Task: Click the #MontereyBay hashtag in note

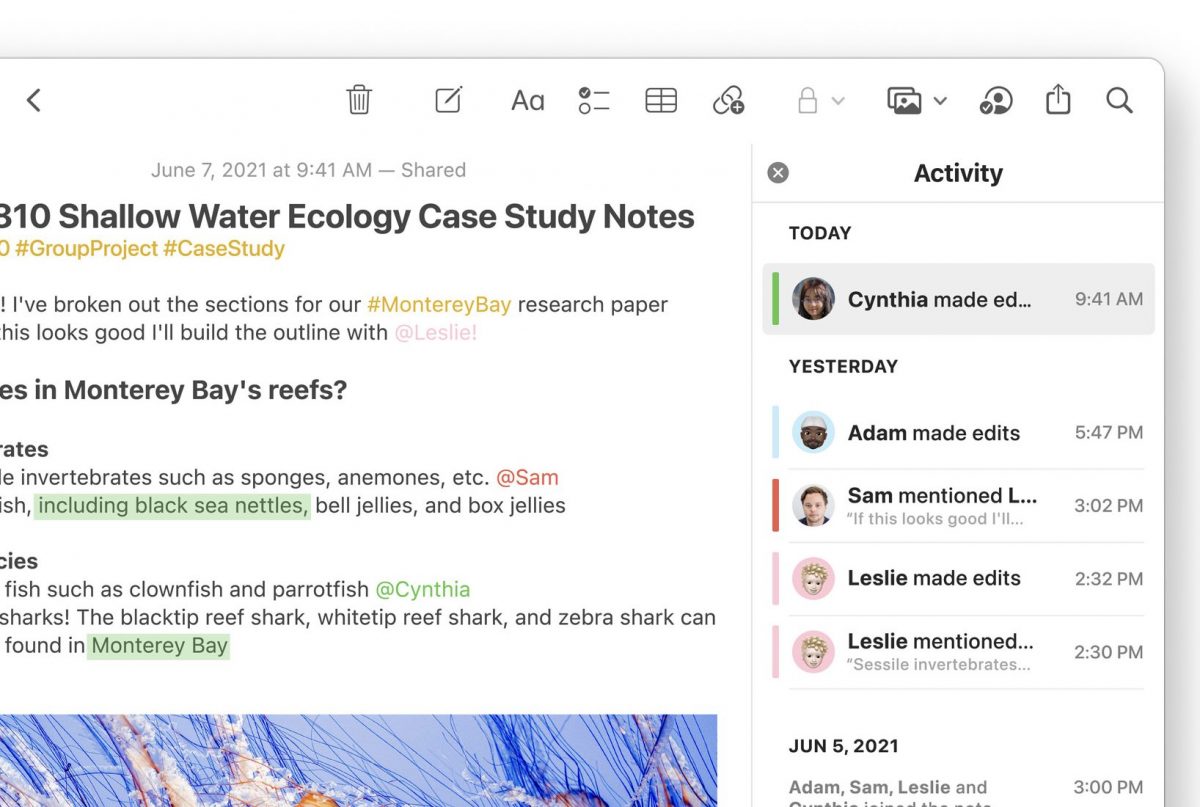Action: [439, 304]
